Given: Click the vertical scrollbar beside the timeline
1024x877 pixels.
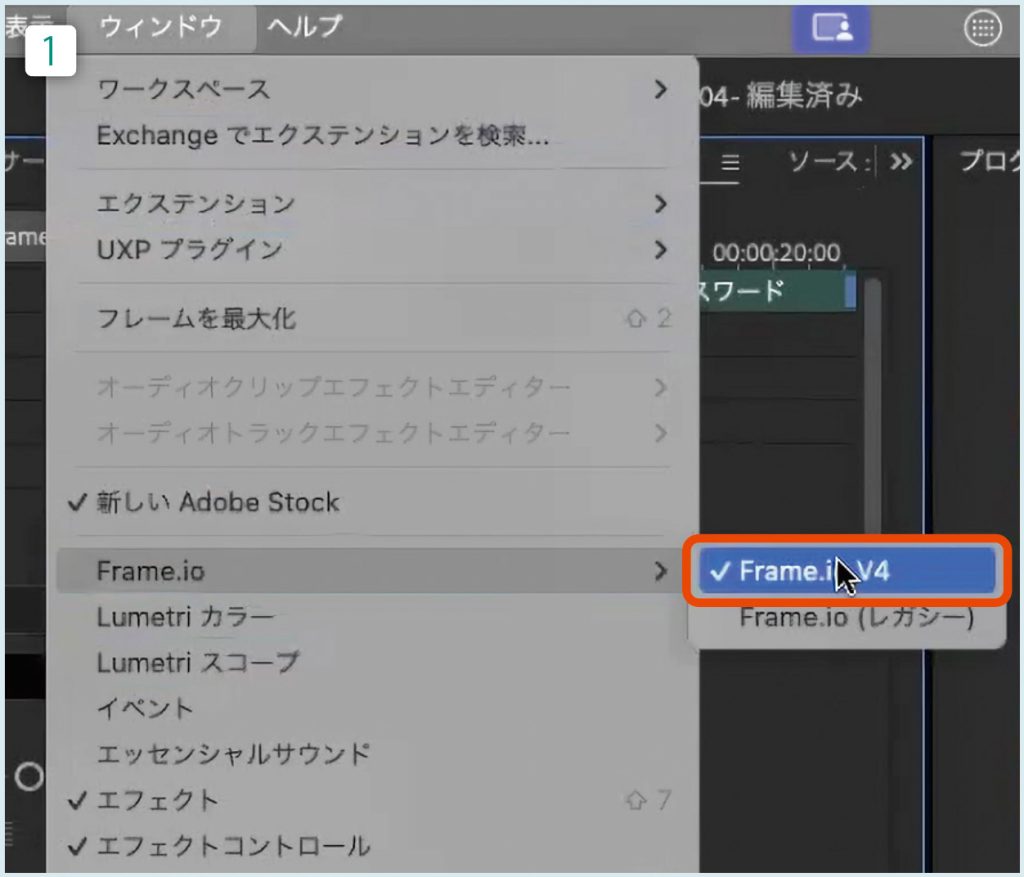Looking at the screenshot, I should coord(872,400).
